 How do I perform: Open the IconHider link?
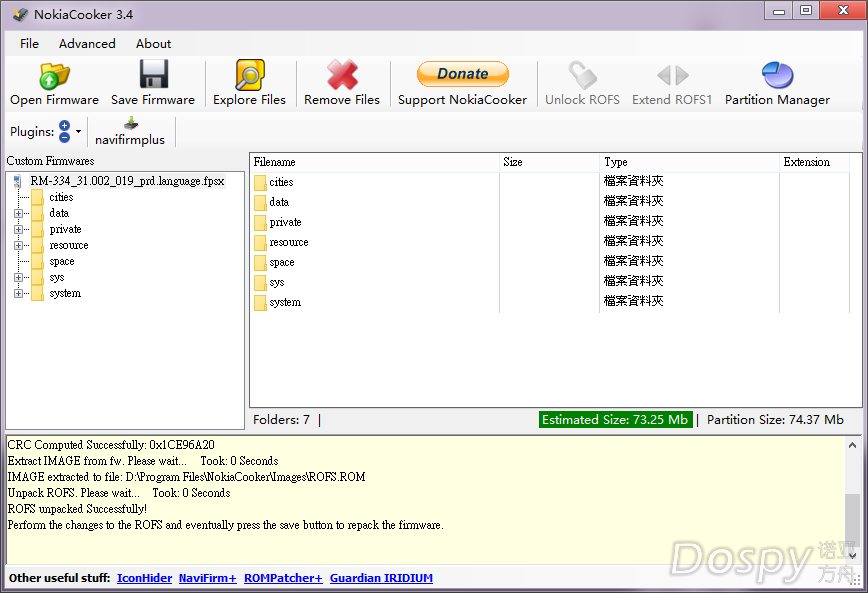[144, 578]
